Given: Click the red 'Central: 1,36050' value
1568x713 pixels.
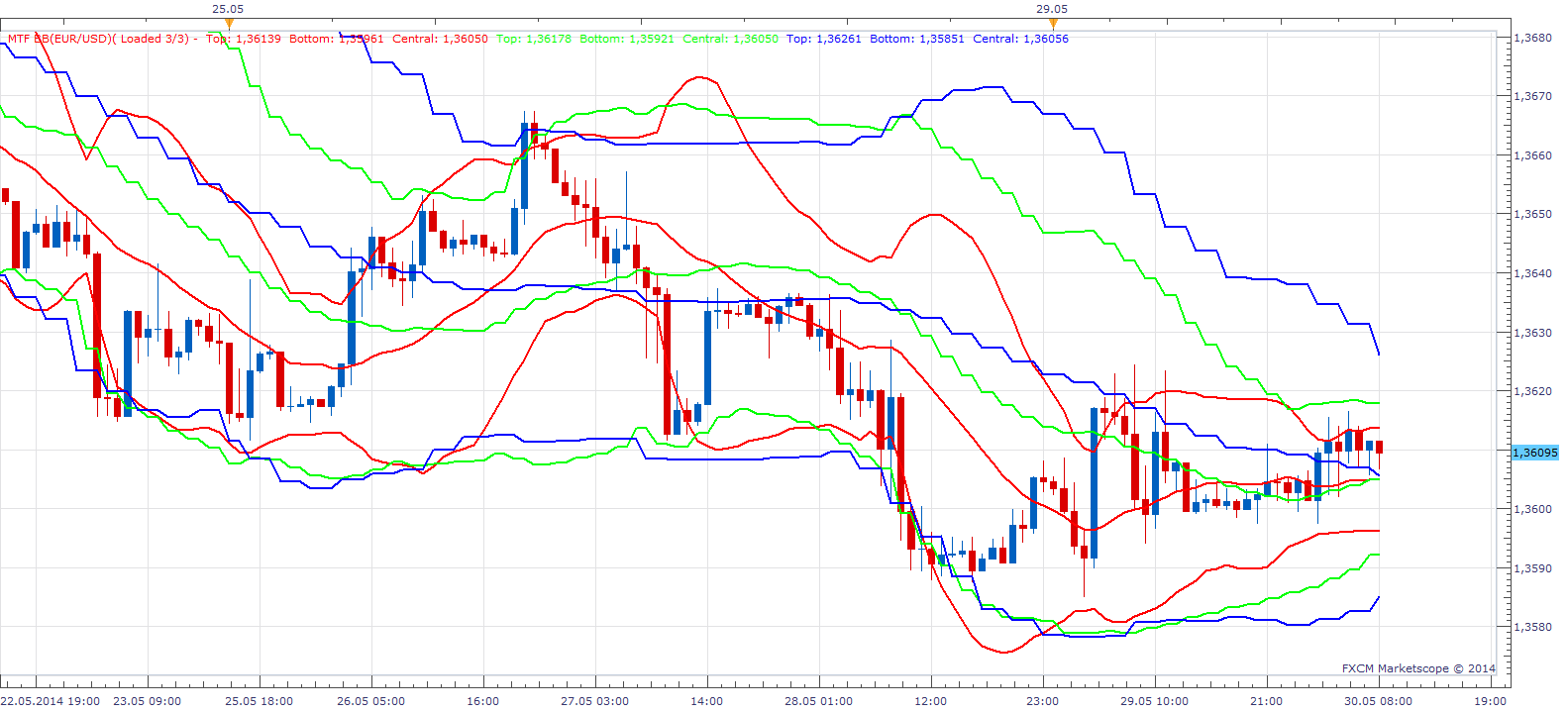Looking at the screenshot, I should pos(440,39).
